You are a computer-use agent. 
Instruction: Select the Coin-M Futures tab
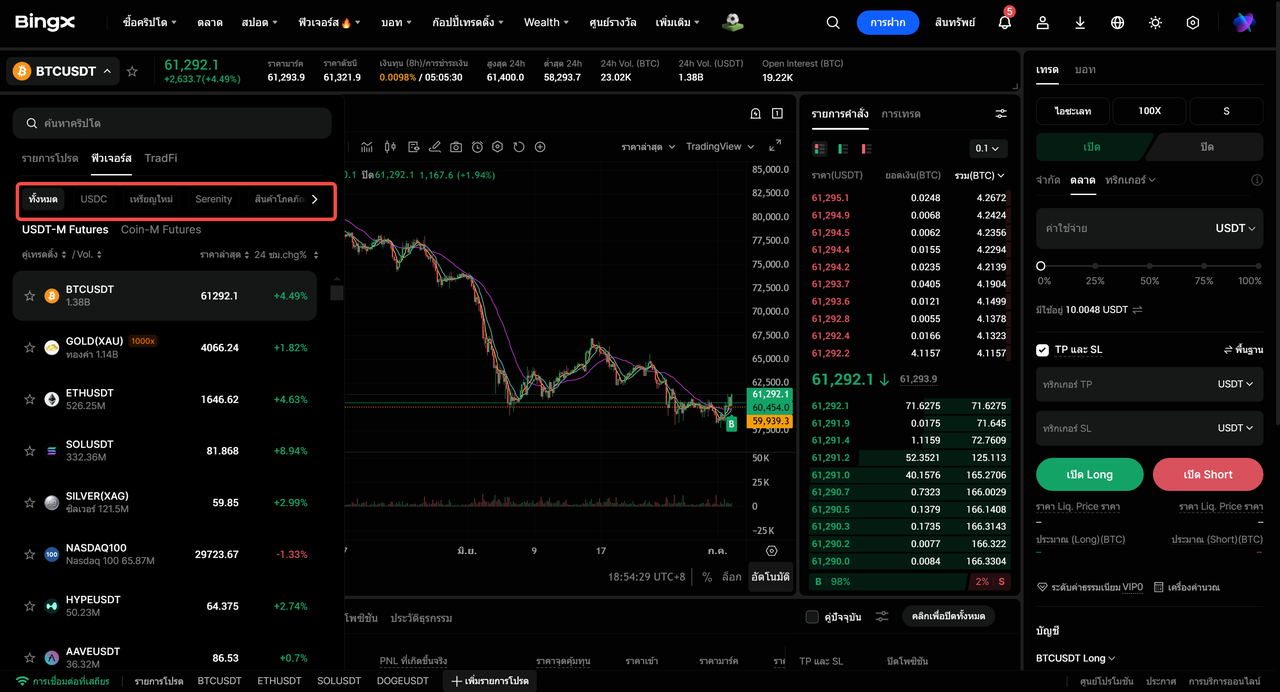tap(161, 229)
